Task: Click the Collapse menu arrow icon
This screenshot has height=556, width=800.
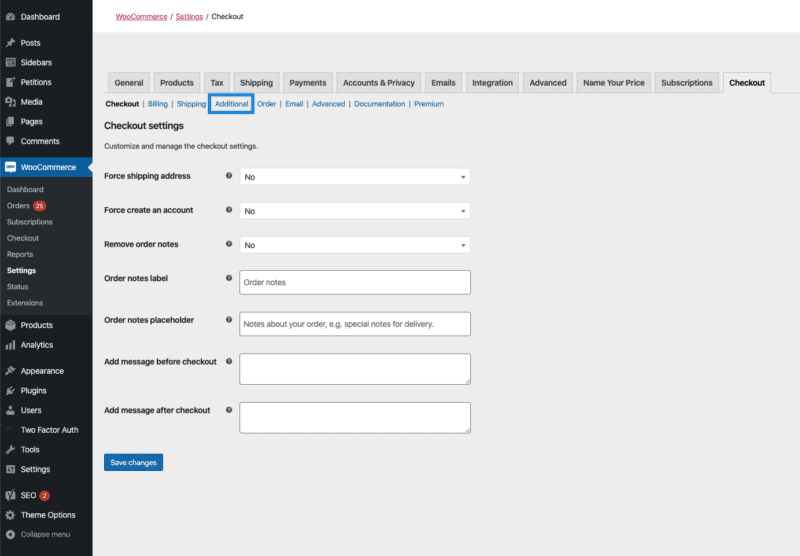Action: point(10,535)
